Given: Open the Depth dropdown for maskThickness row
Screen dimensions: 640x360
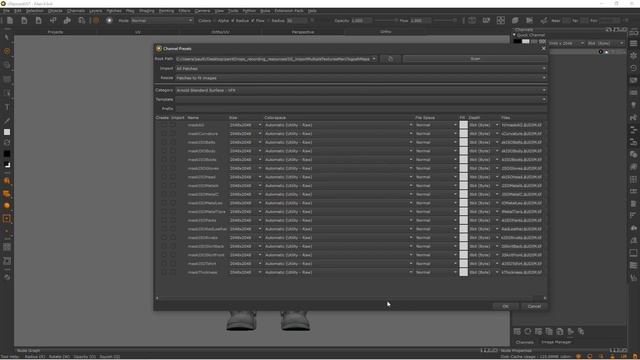Looking at the screenshot, I should (484, 272).
